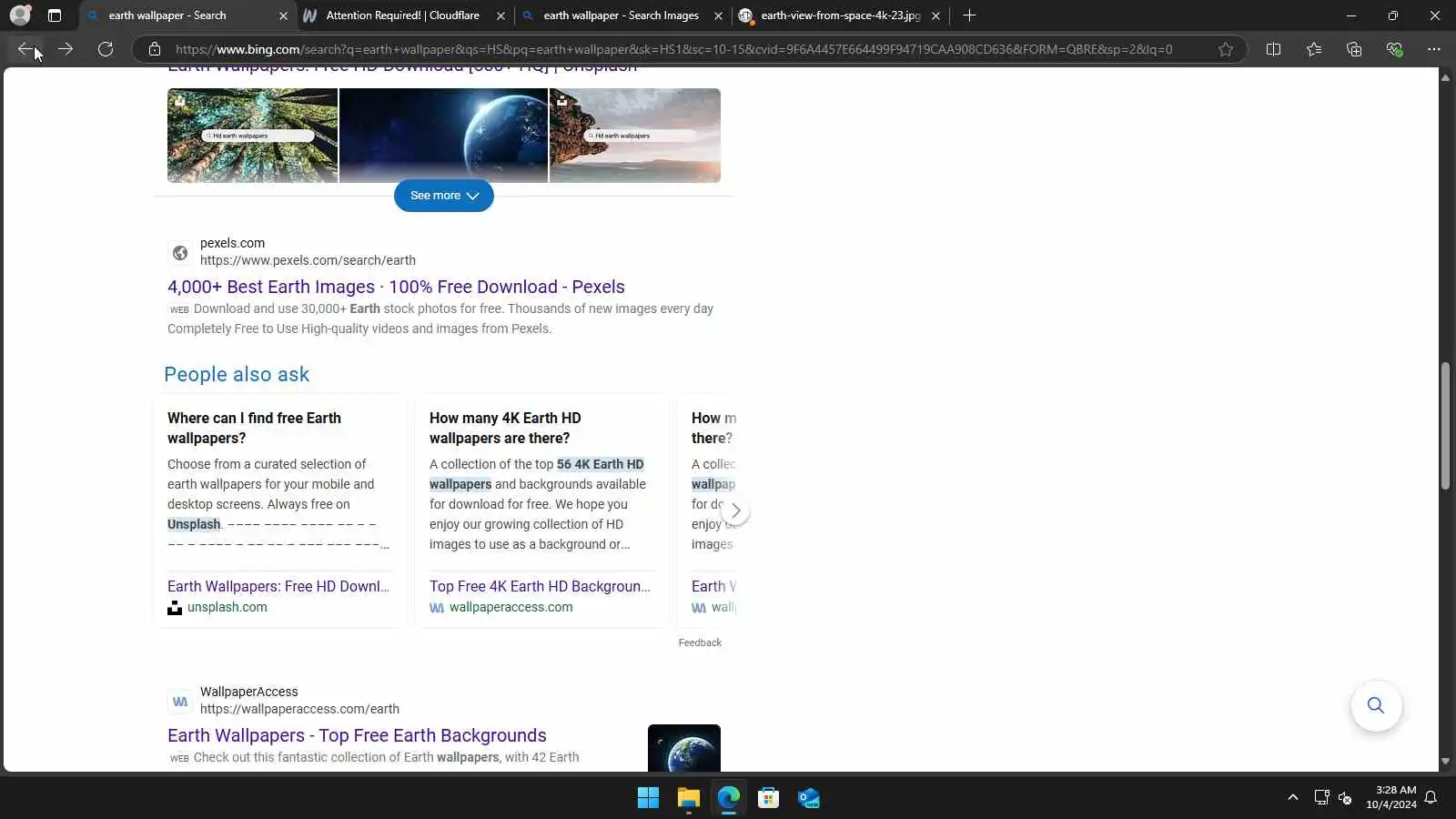The width and height of the screenshot is (1456, 819).
Task: Click the browser forward arrow
Action: coord(66,49)
